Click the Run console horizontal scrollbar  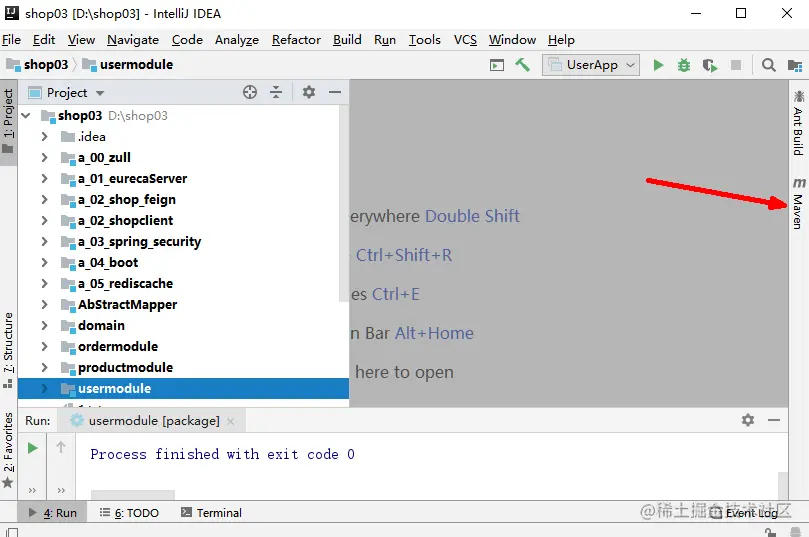[x=133, y=495]
